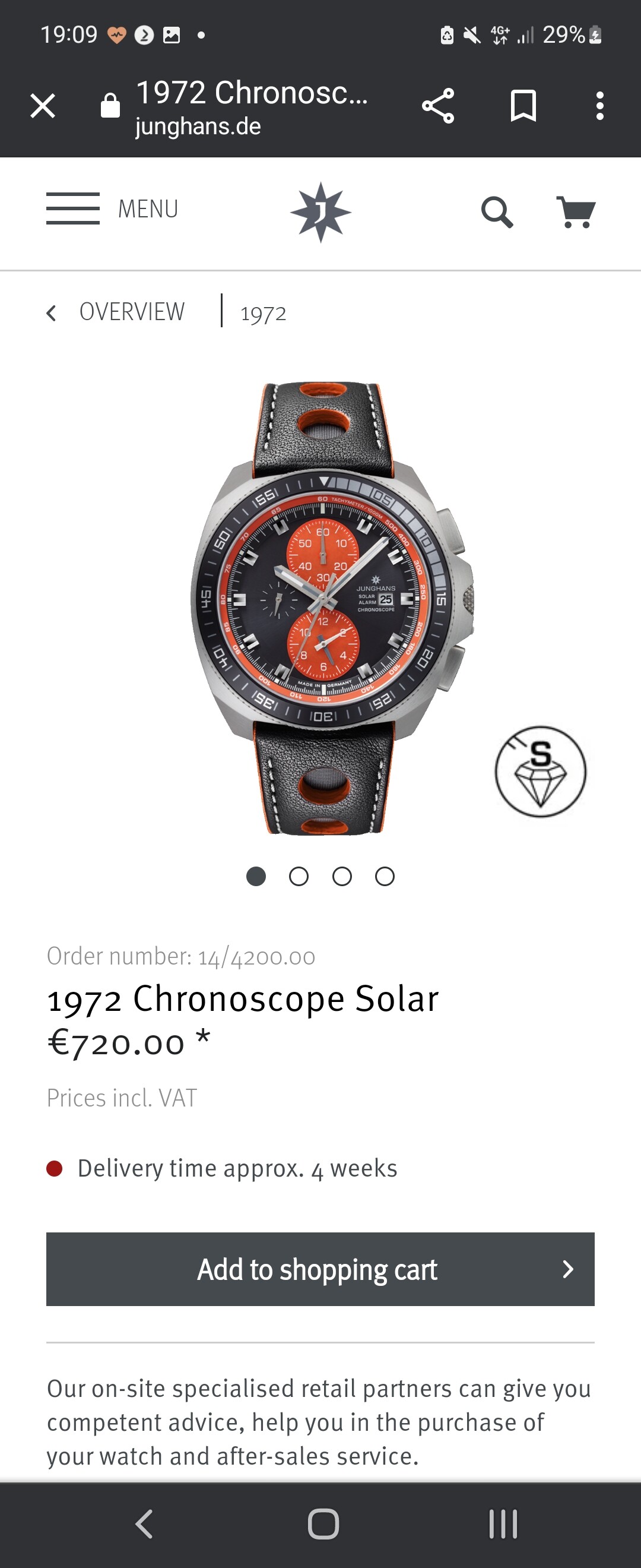Click the Add to shopping cart button
Viewport: 641px width, 1568px height.
(320, 1269)
